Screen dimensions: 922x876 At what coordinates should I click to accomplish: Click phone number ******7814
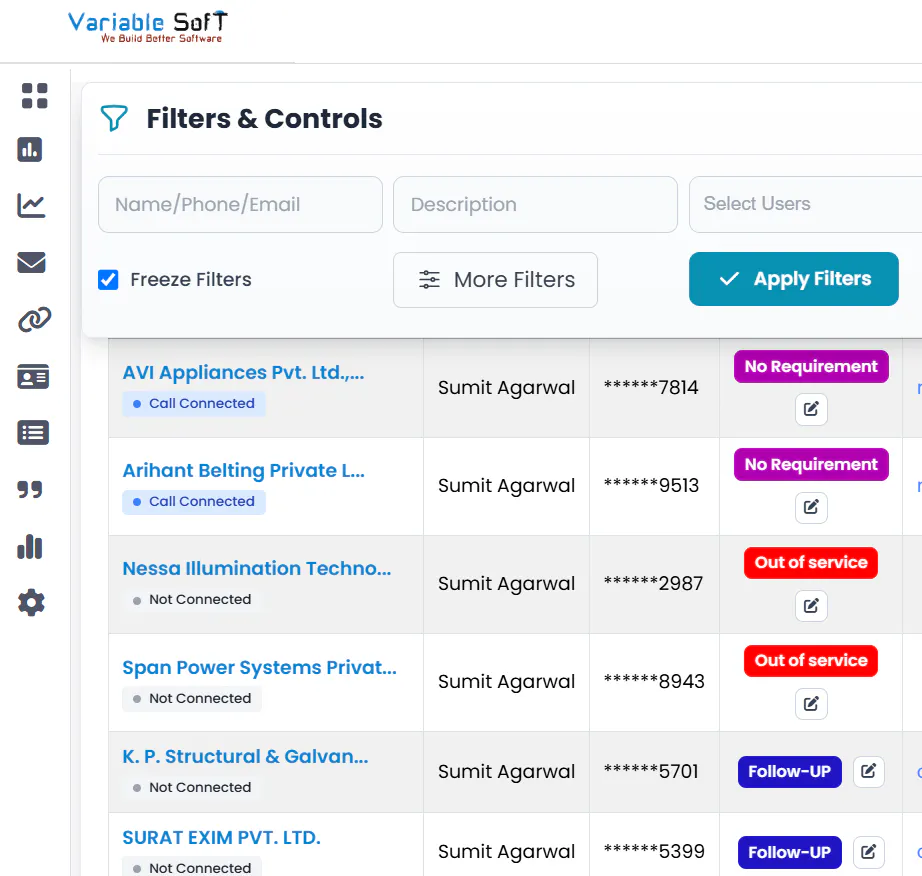(651, 387)
